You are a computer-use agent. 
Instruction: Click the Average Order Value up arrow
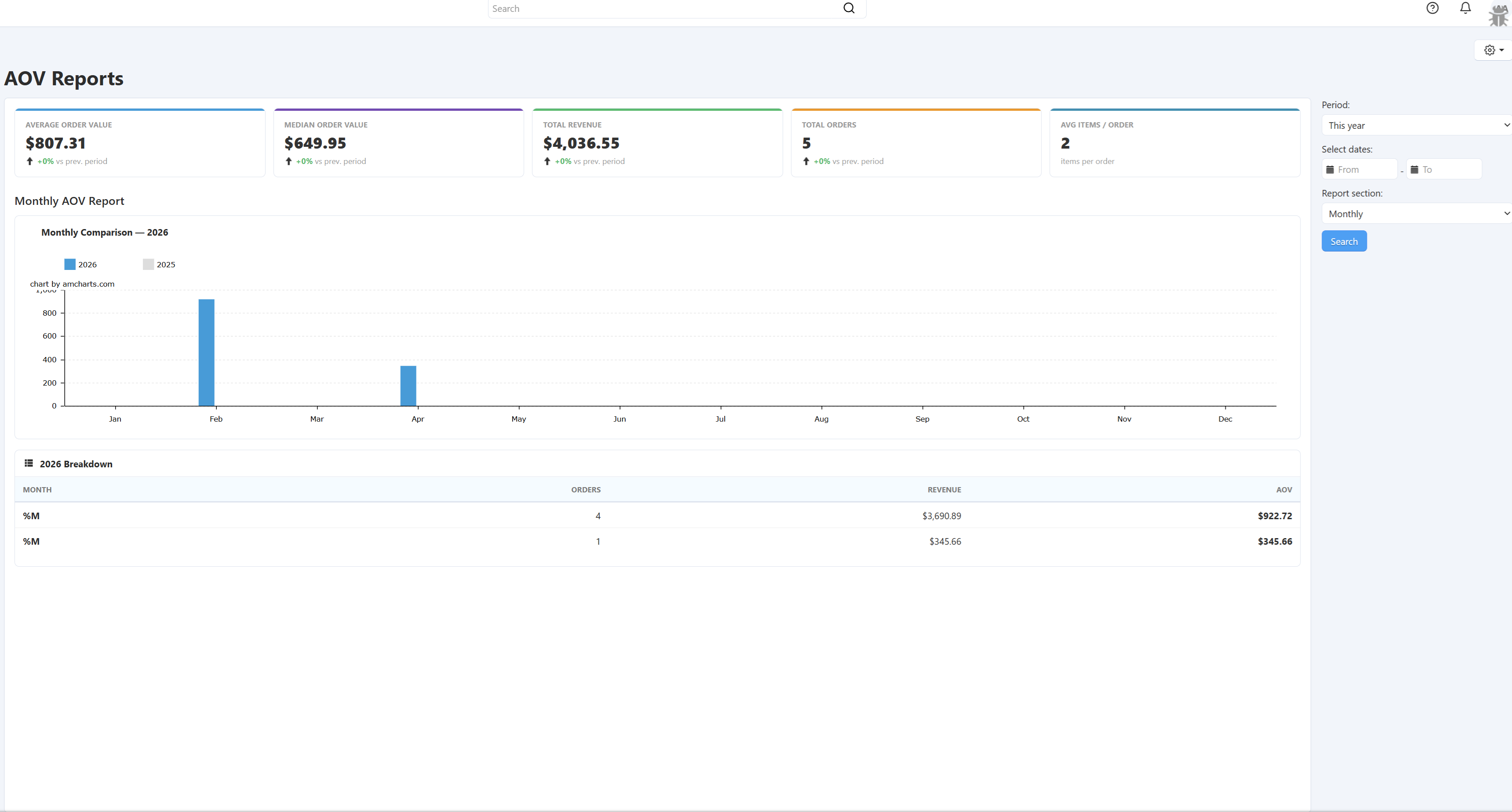[x=30, y=161]
